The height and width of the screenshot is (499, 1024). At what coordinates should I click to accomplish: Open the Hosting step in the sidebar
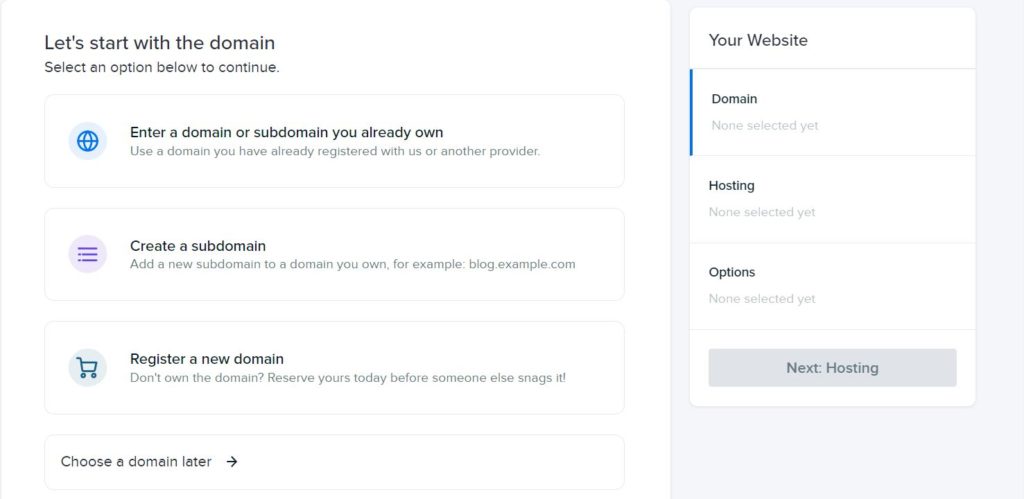[833, 199]
